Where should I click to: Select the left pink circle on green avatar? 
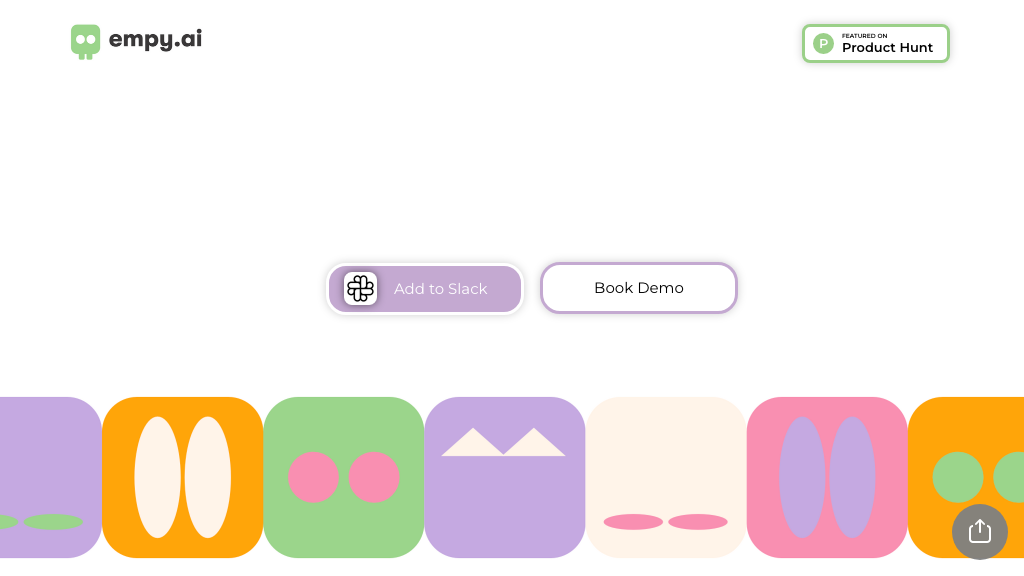(x=313, y=477)
